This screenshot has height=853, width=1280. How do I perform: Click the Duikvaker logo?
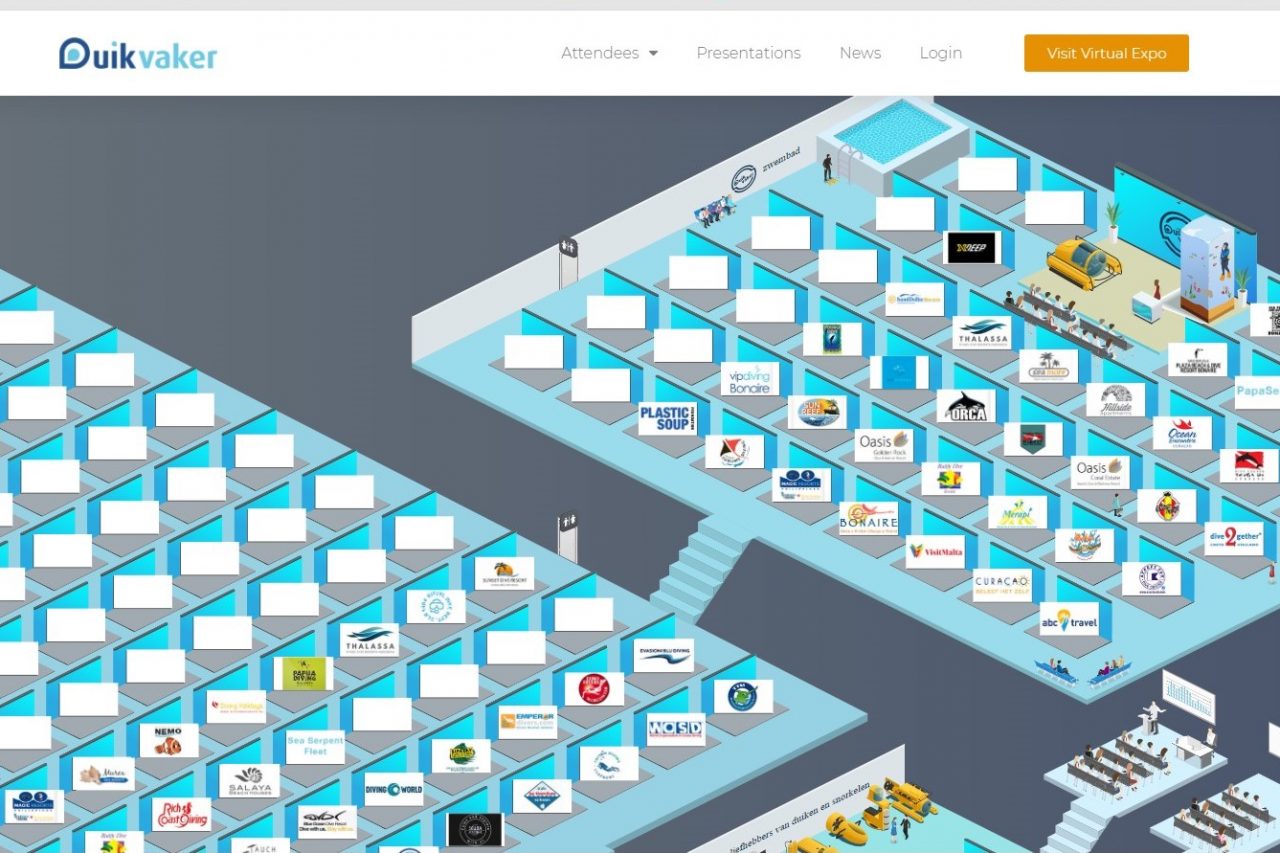pos(138,54)
